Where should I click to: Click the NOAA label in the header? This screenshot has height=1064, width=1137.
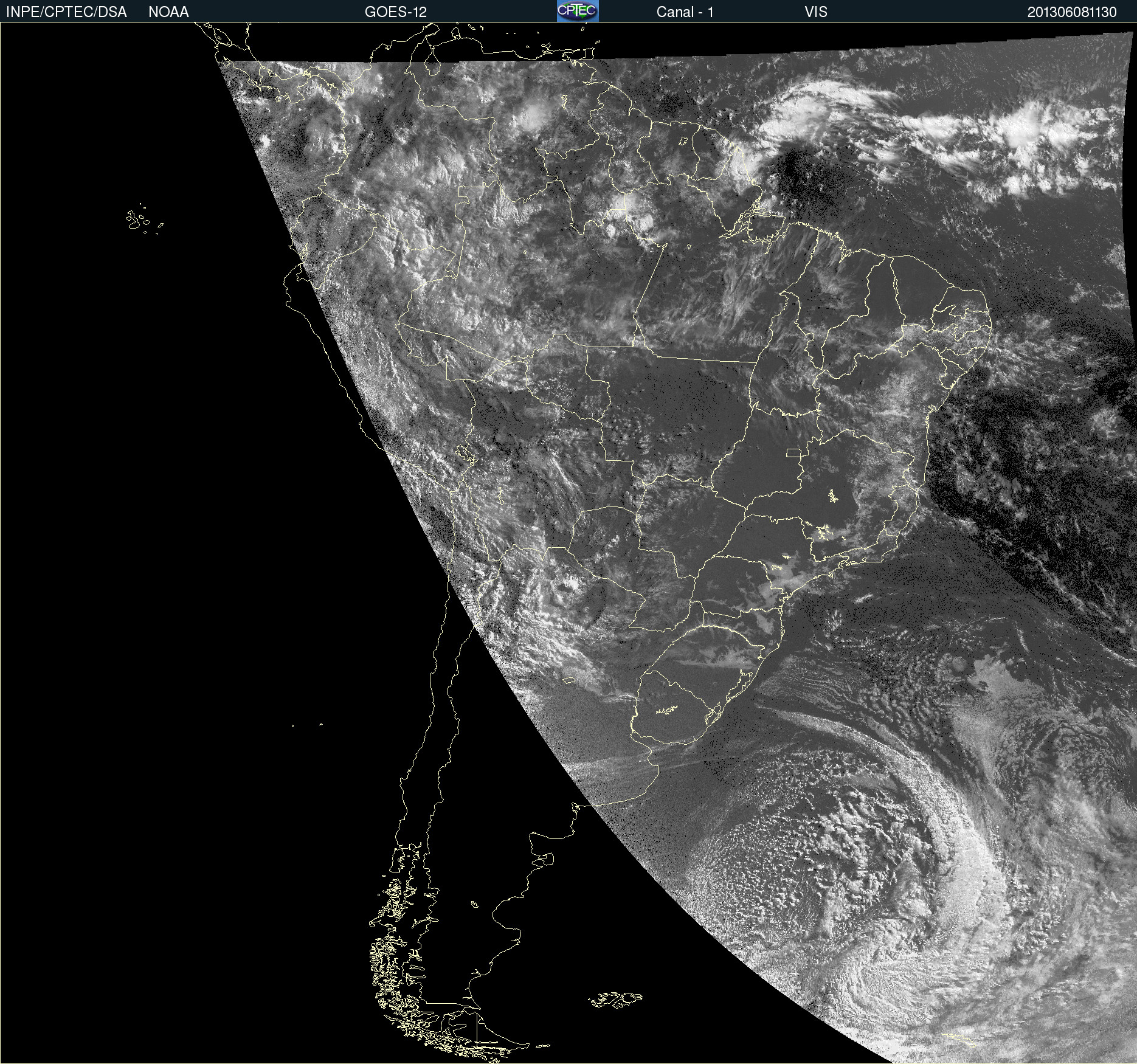point(168,12)
